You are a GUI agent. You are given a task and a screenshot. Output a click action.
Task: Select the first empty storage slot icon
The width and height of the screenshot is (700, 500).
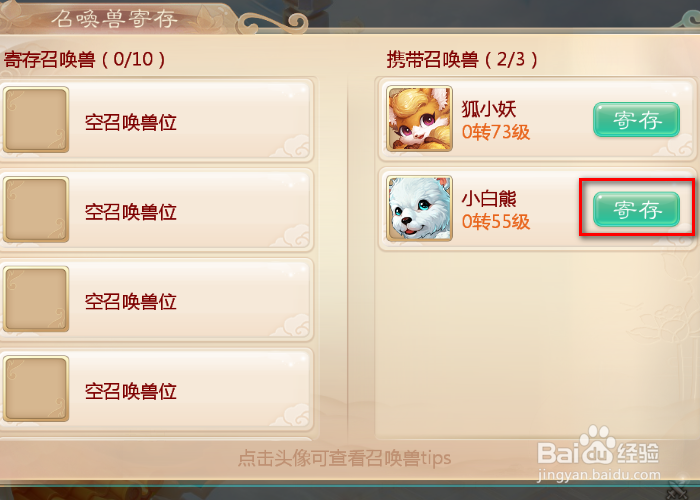pyautogui.click(x=36, y=120)
